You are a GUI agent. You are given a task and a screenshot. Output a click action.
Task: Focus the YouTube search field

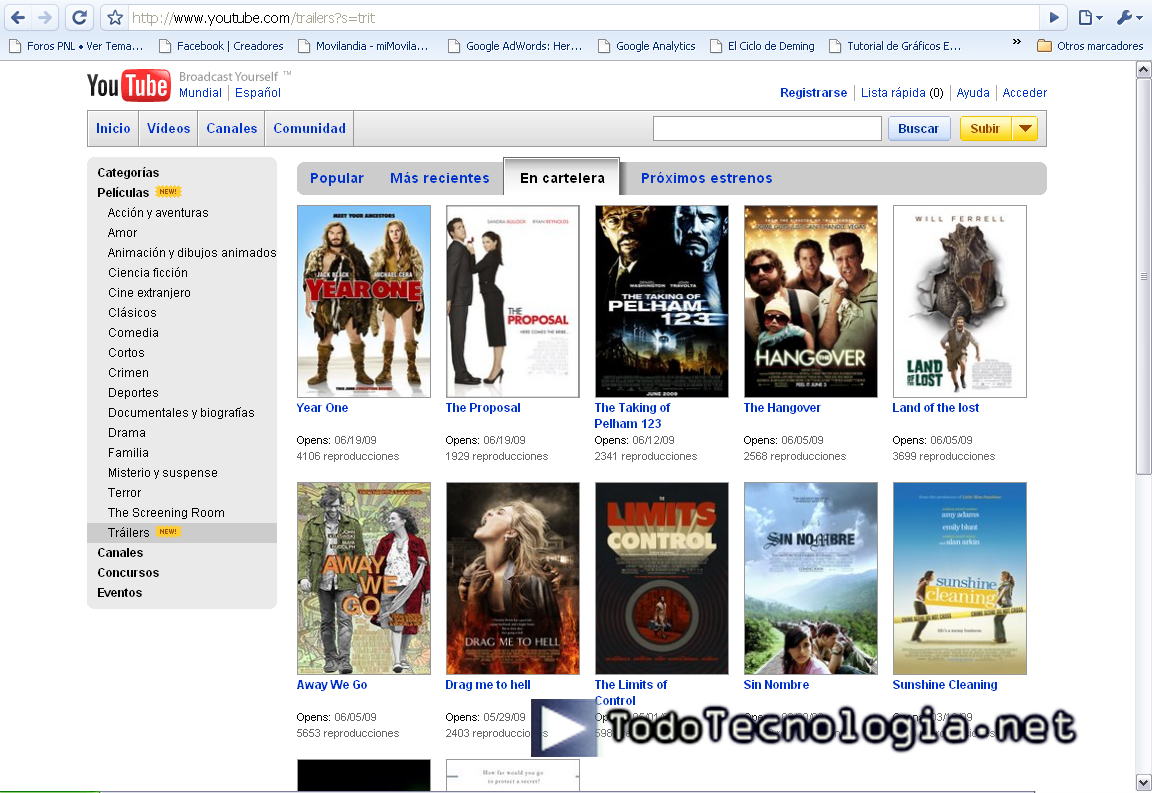[x=767, y=129]
